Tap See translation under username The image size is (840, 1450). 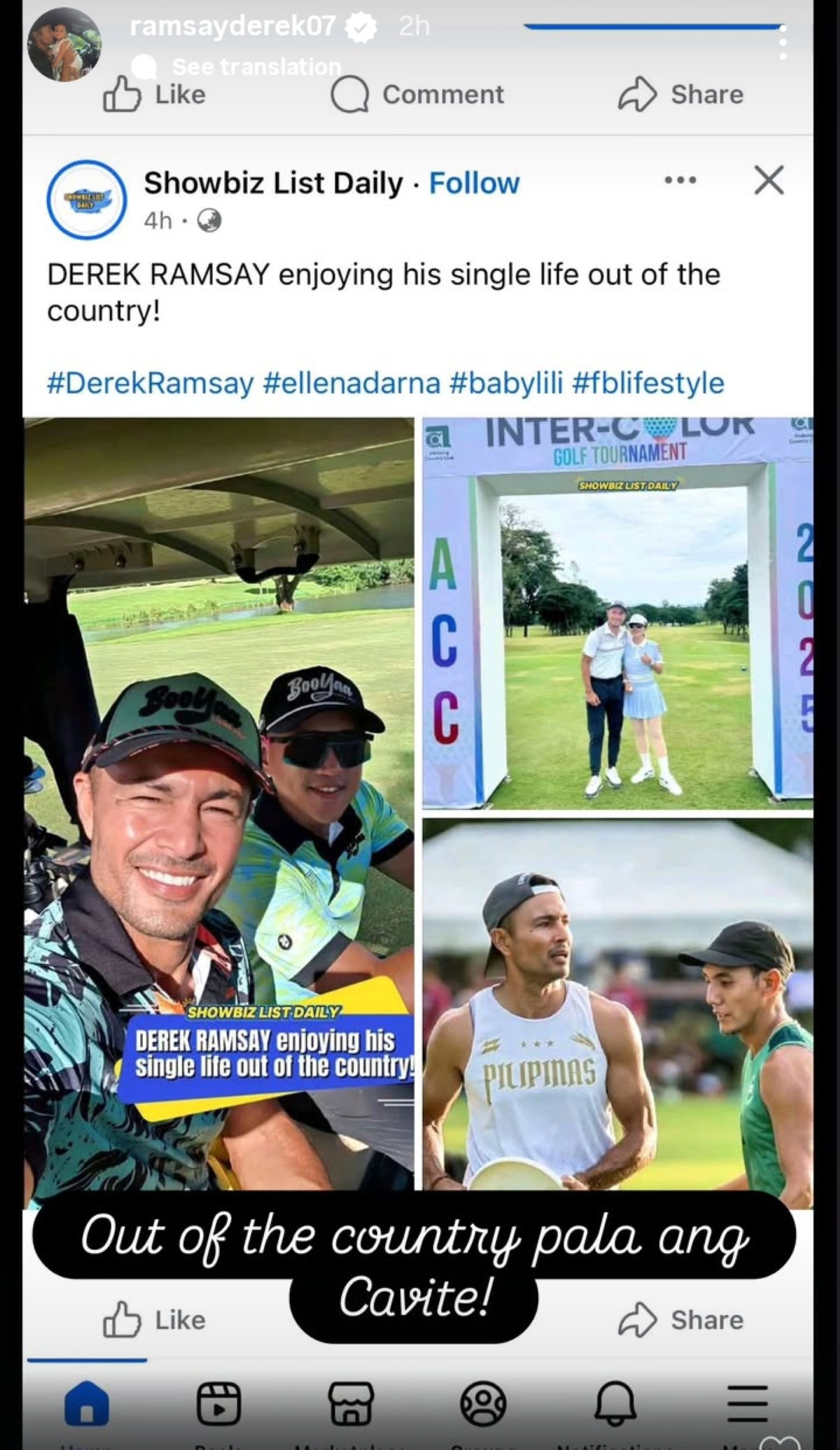tap(256, 67)
